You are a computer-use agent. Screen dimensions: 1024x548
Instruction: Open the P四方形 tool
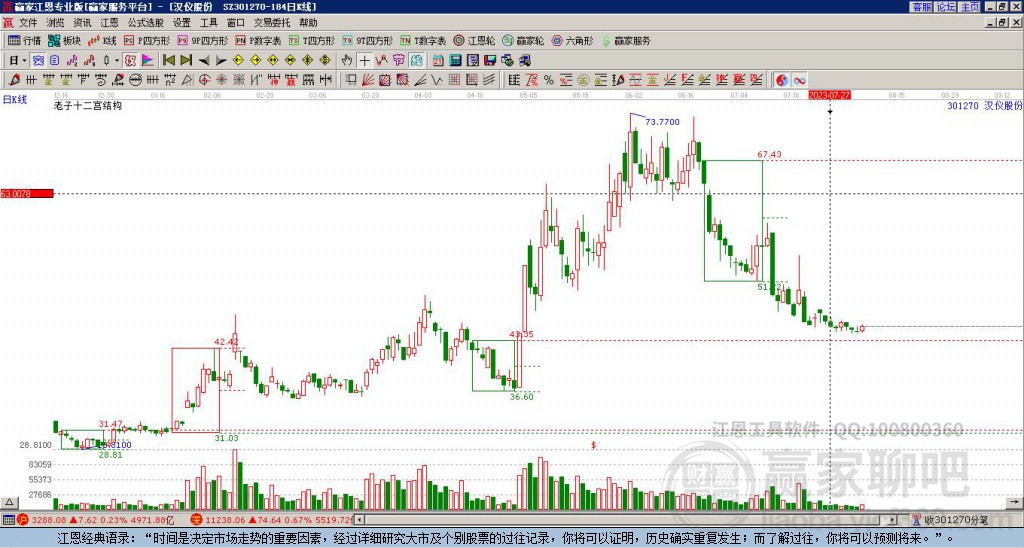click(147, 40)
